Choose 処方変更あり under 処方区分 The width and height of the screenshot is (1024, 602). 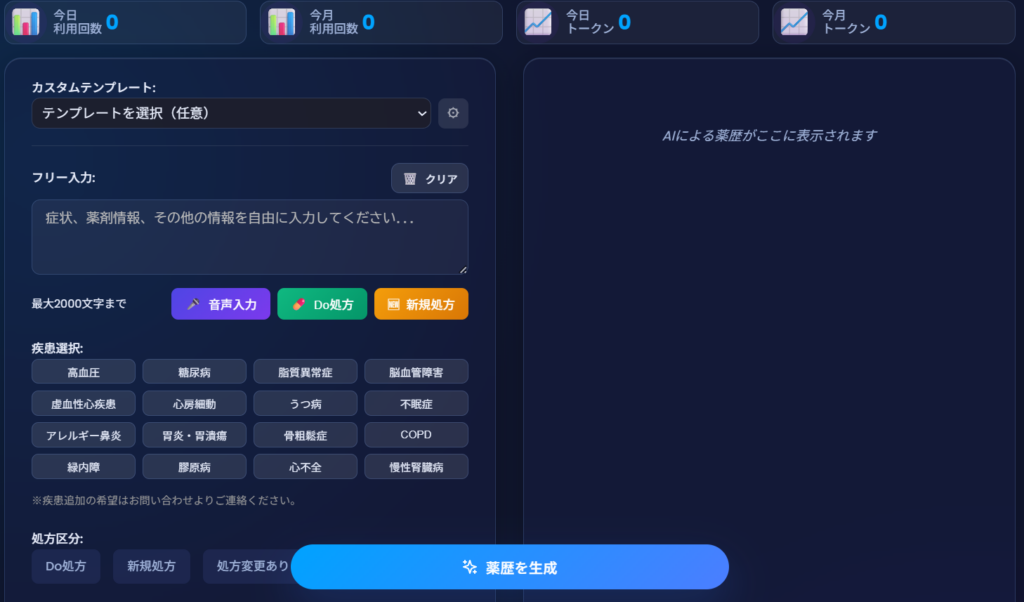point(245,566)
